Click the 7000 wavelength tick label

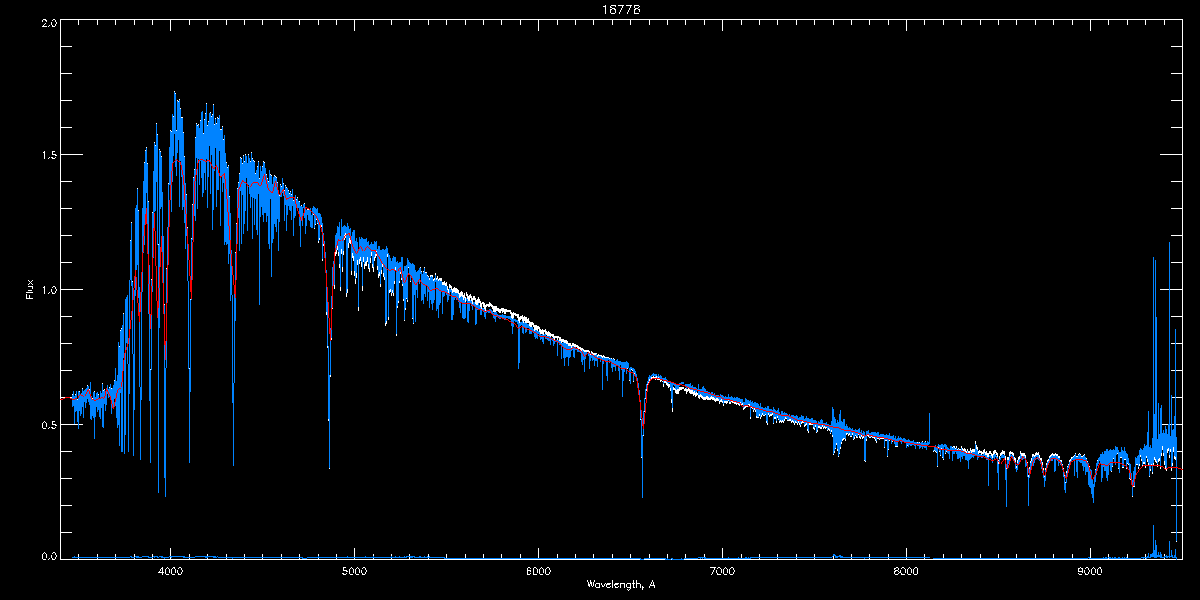(722, 572)
